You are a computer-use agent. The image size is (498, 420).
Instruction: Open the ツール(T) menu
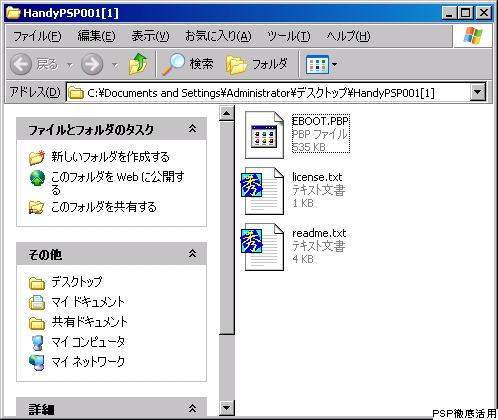289,36
